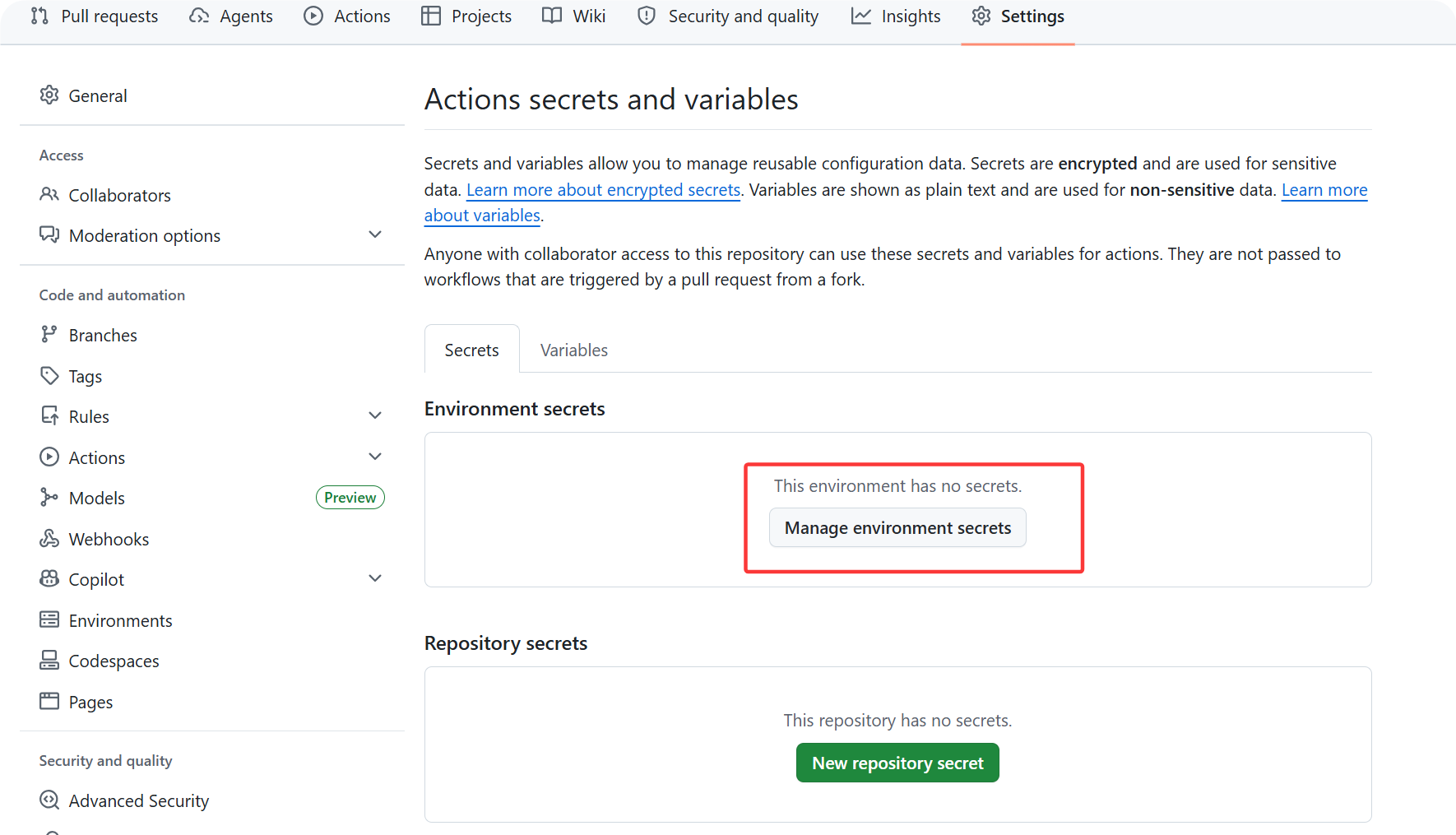
Task: Click the Models icon in sidebar
Action: click(49, 498)
